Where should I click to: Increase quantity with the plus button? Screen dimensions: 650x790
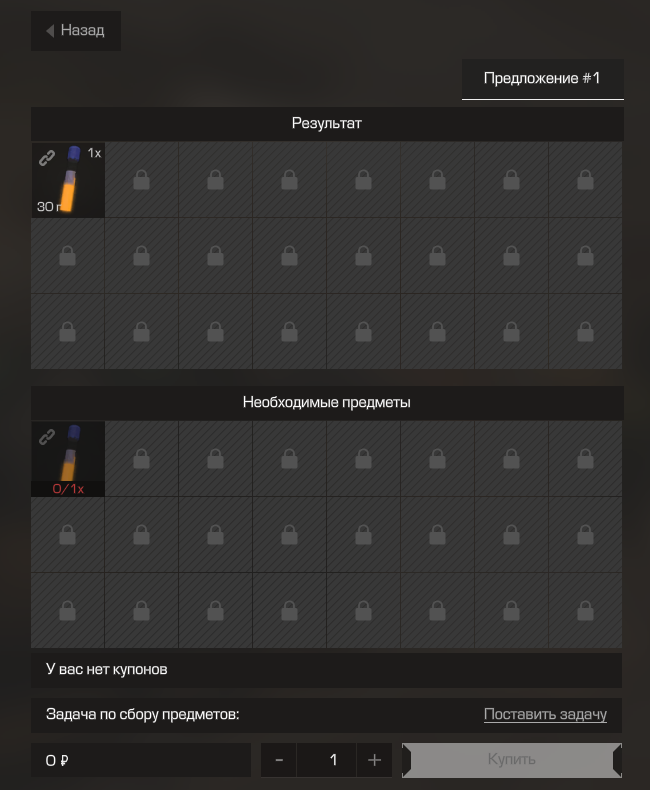374,760
